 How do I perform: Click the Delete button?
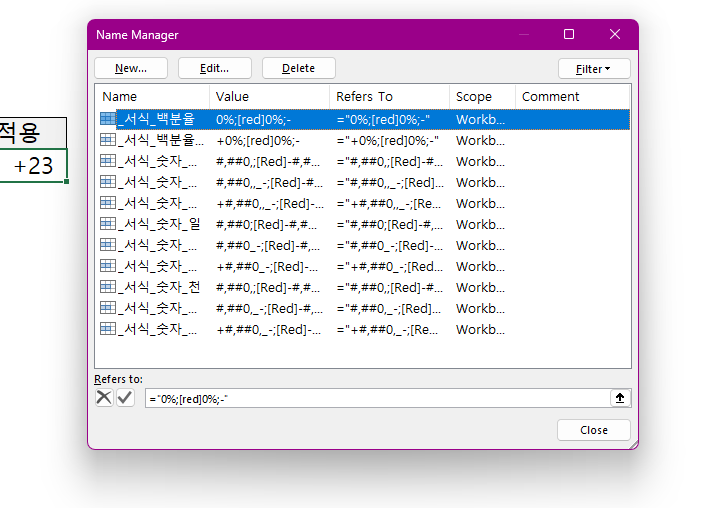(298, 68)
